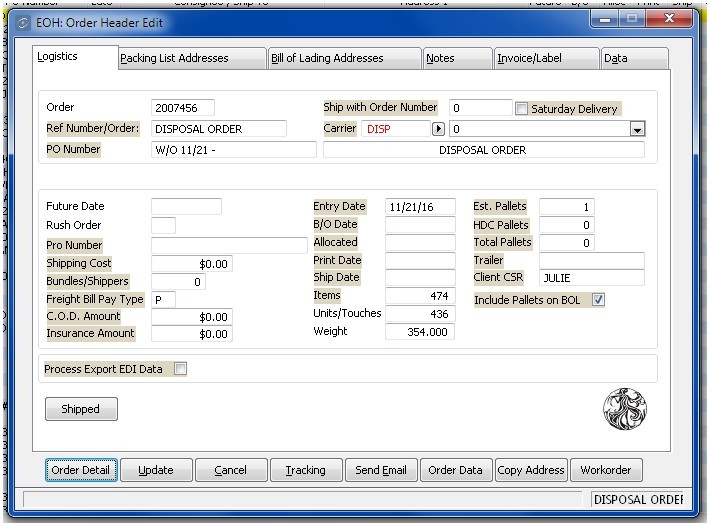Open the Bill of Lading Addresses tab
710x526 pixels.
click(345, 58)
